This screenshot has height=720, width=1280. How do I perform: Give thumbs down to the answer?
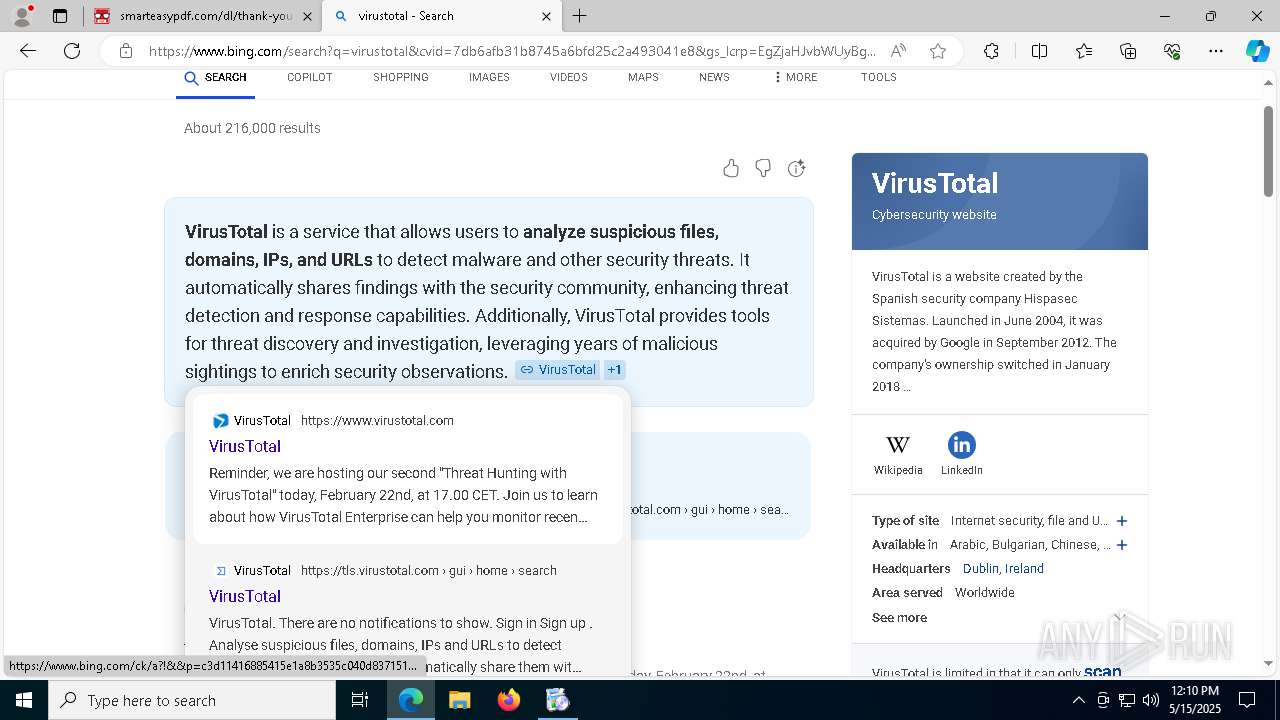[763, 168]
